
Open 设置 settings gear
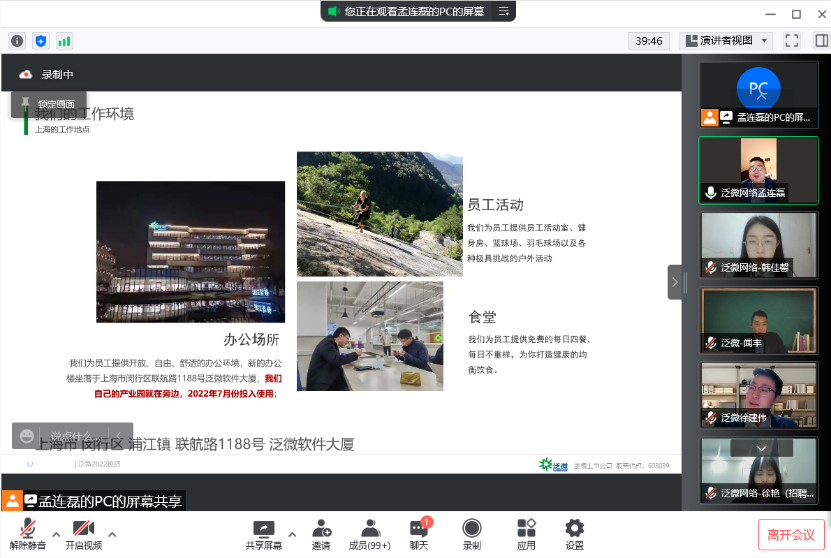pyautogui.click(x=574, y=534)
